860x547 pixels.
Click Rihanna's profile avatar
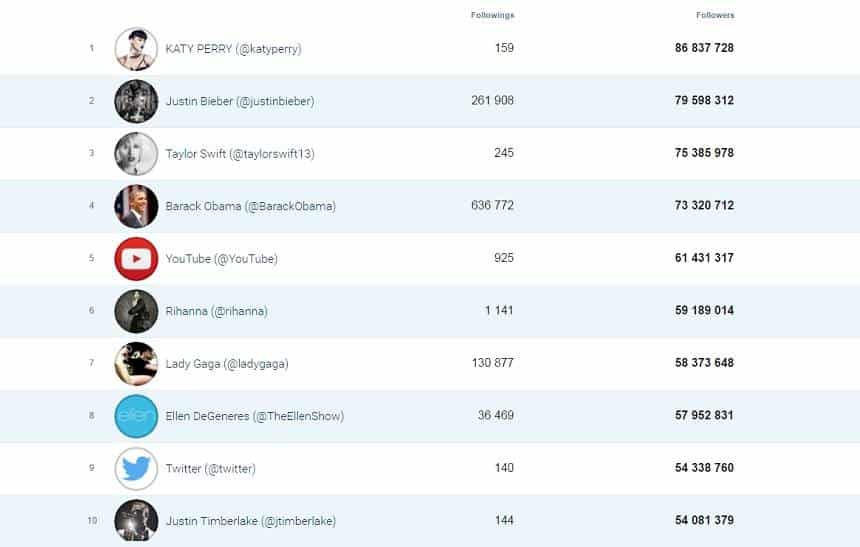[x=136, y=311]
